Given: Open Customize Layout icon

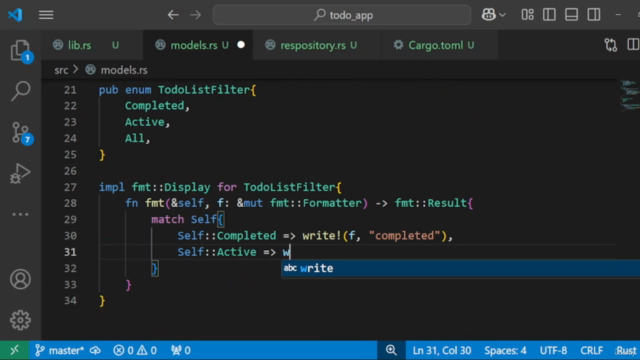Looking at the screenshot, I should point(527,15).
